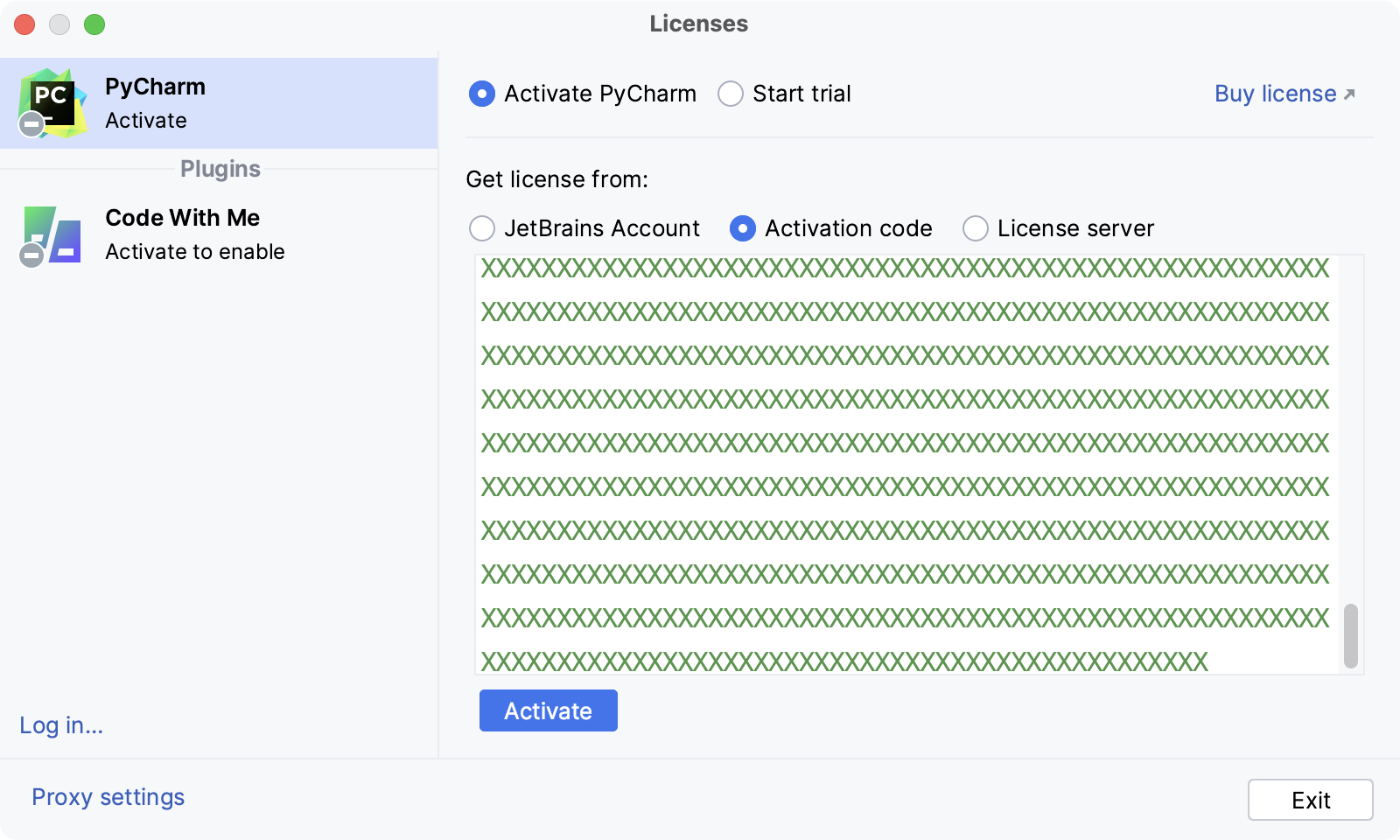Image resolution: width=1400 pixels, height=840 pixels.
Task: Click the Plugins section header
Action: pos(220,169)
